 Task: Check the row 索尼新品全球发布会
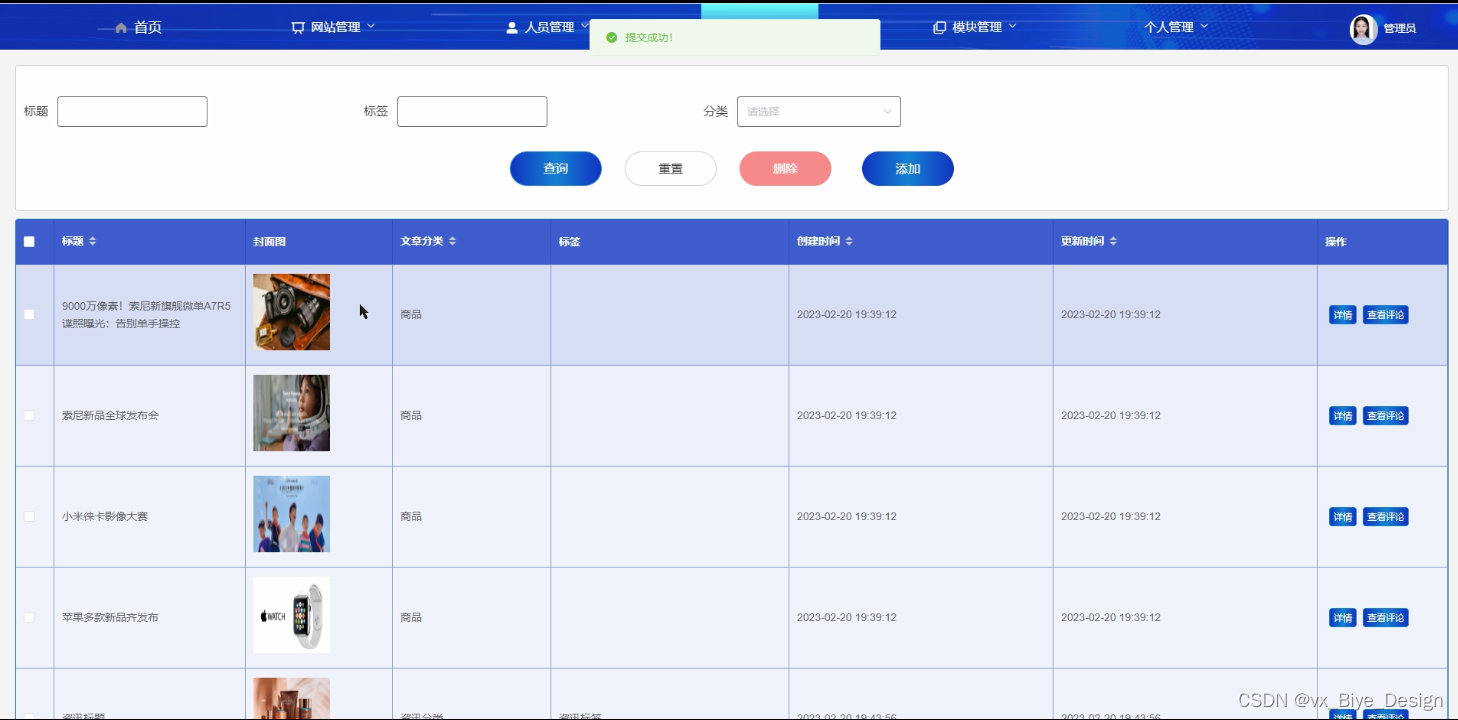pos(29,415)
